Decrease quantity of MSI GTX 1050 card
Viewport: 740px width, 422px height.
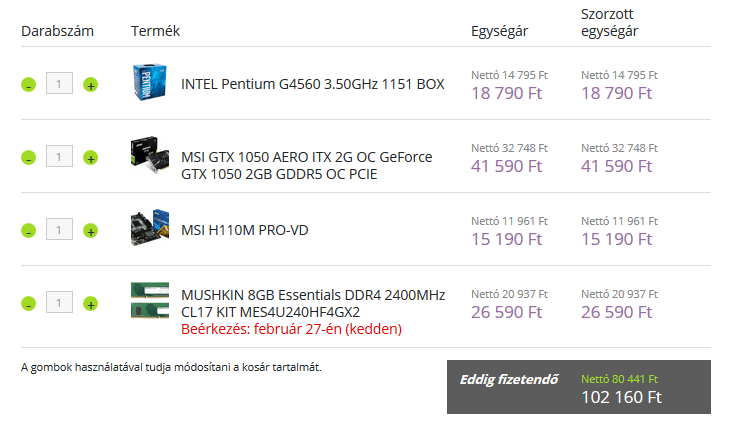[x=28, y=157]
